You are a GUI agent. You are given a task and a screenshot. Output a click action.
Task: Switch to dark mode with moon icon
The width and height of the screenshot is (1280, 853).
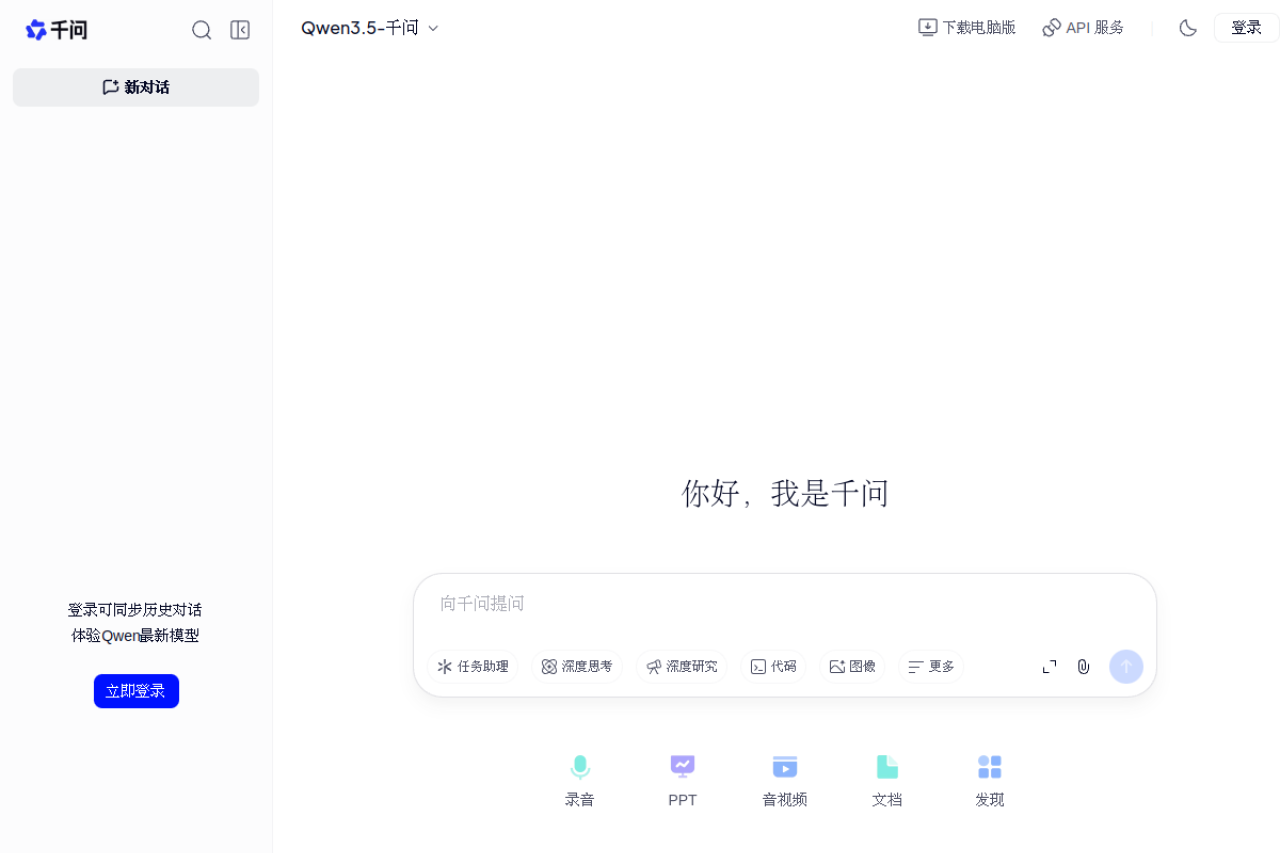(1187, 28)
